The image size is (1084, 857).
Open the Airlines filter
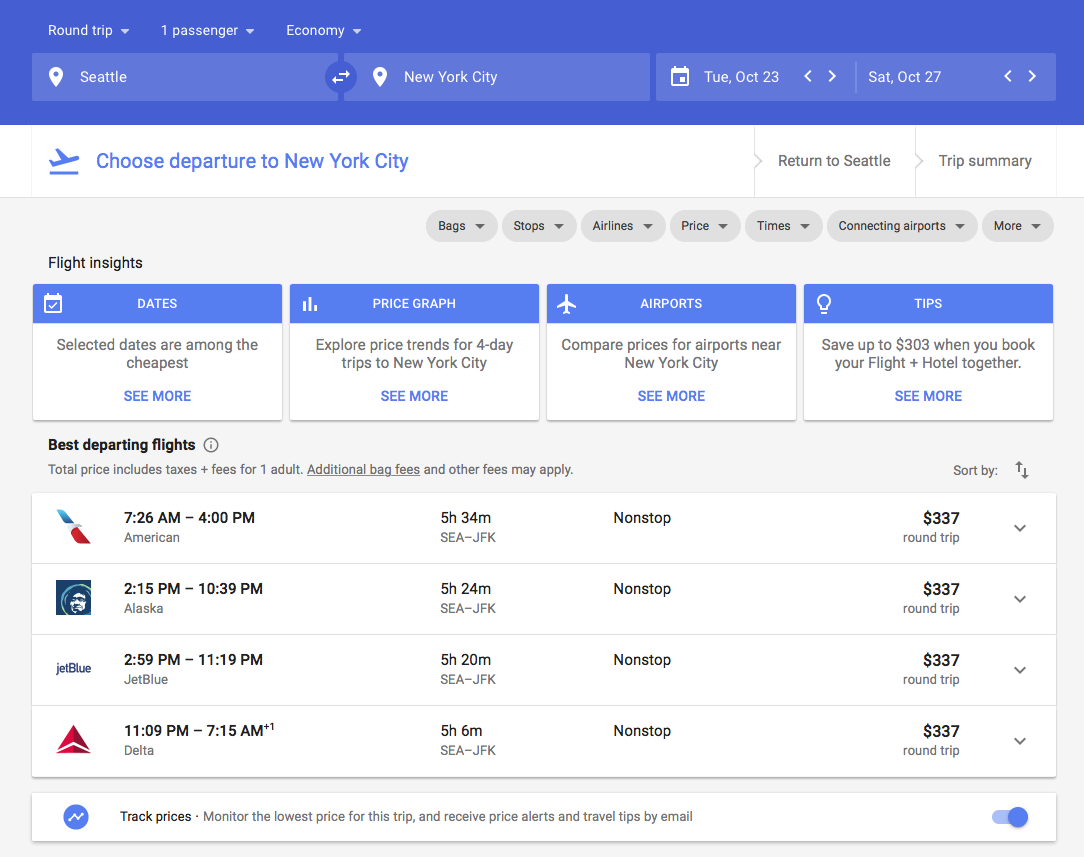pyautogui.click(x=623, y=226)
